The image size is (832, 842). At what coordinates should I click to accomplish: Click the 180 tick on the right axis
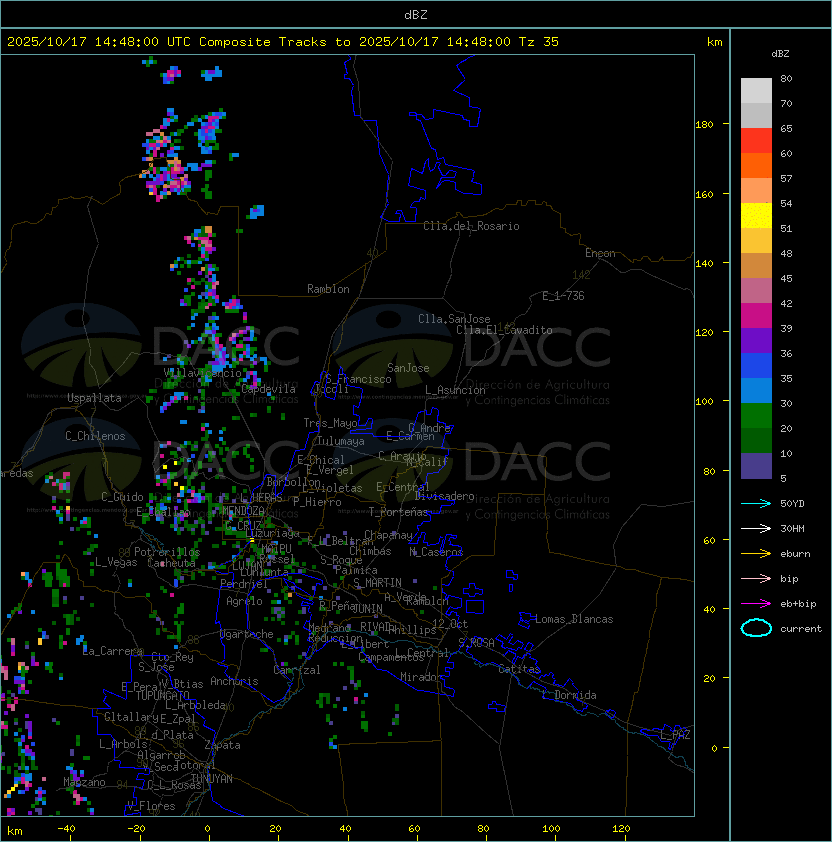(704, 125)
